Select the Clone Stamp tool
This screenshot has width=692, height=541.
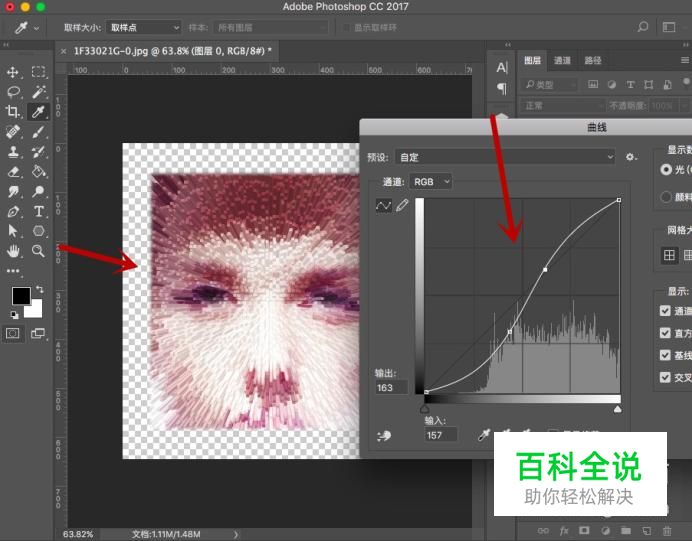13,152
